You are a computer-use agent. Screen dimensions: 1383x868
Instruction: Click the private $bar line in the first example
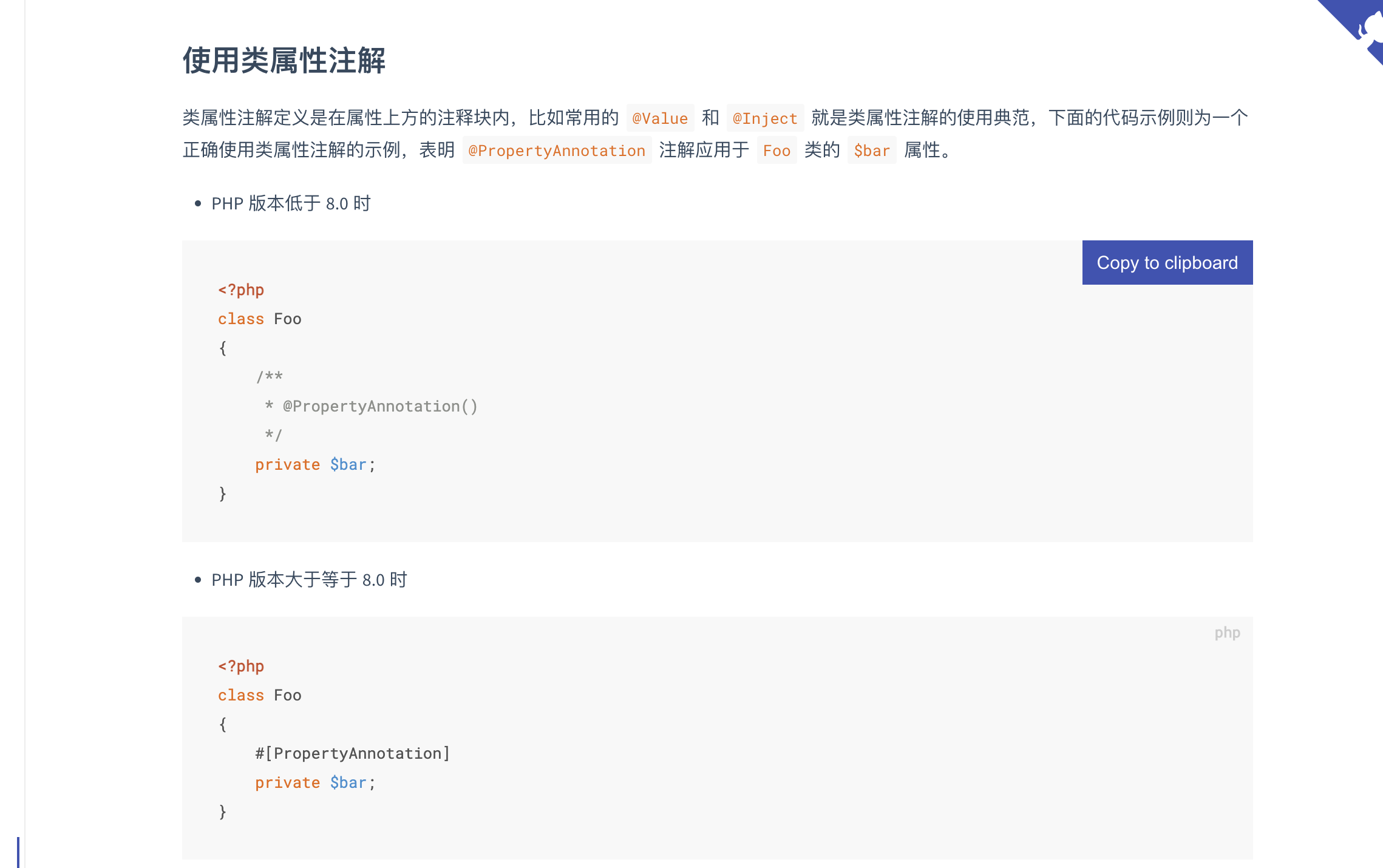315,464
